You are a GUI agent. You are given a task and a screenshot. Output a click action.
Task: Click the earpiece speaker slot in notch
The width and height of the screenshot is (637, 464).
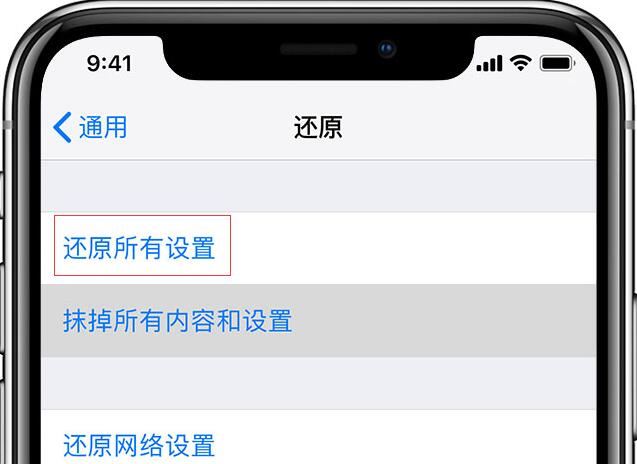(318, 50)
